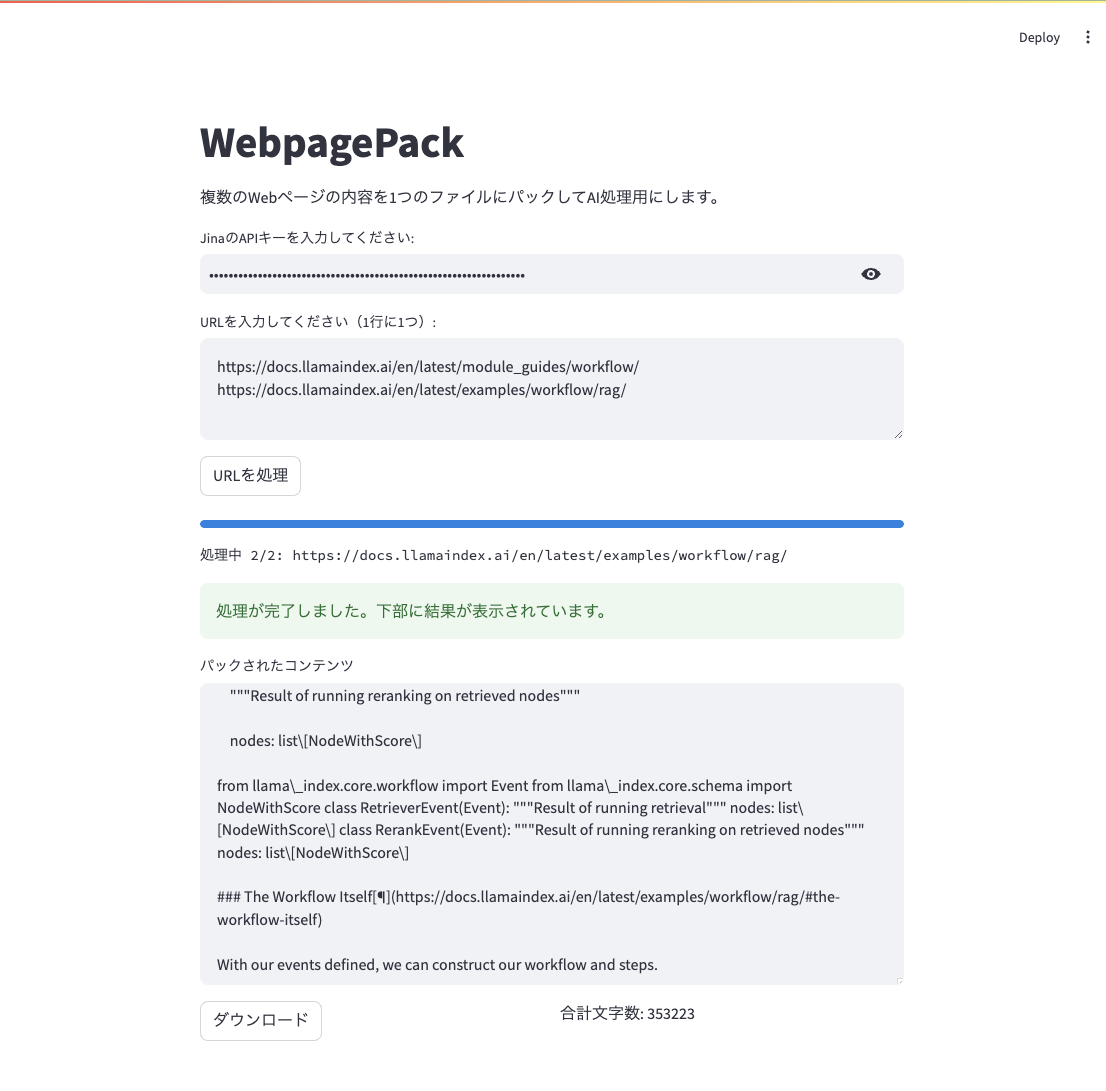The image size is (1106, 1091).
Task: Grab the packed content resize handle
Action: coord(899,980)
